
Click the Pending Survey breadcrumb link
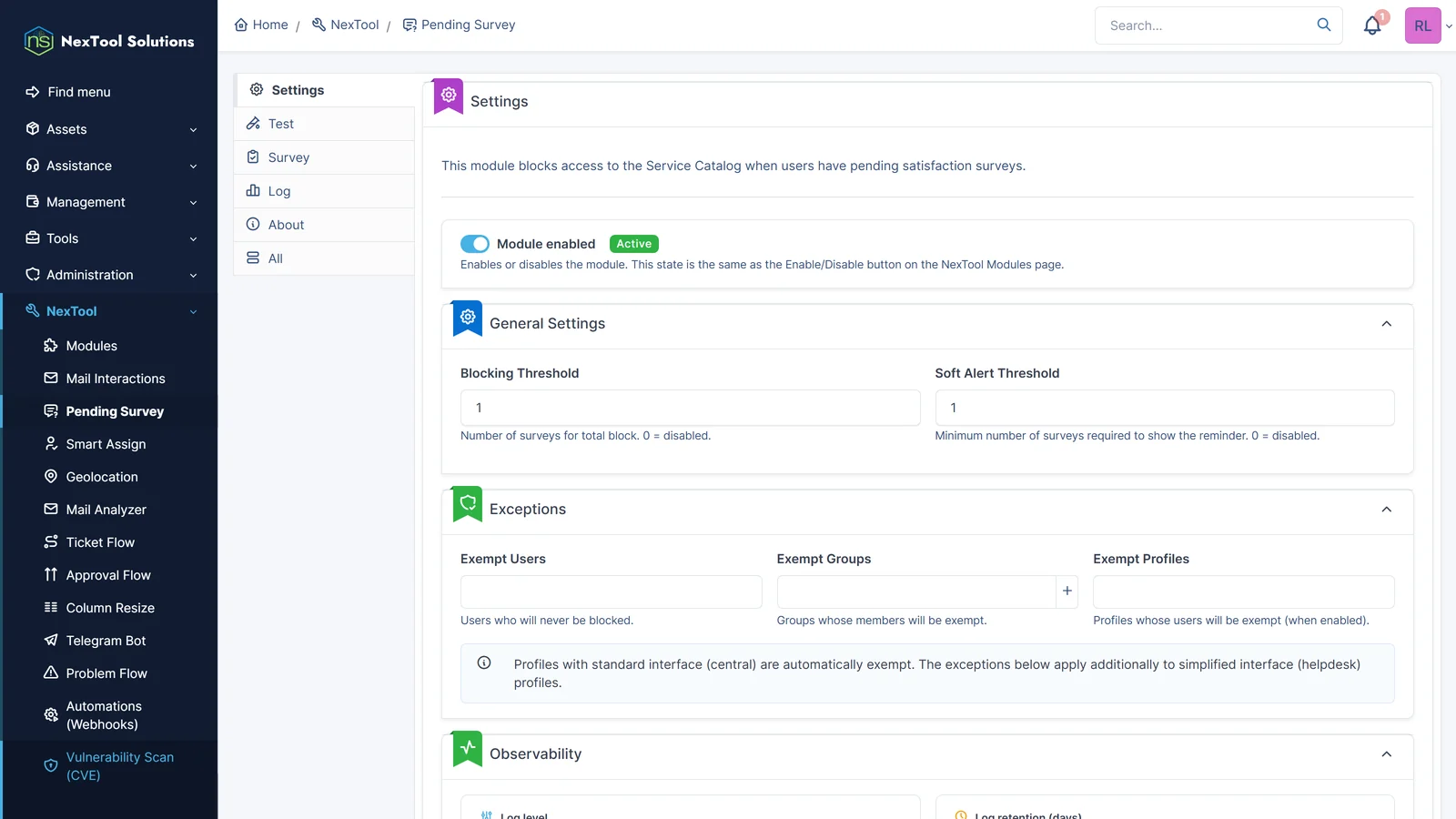[459, 25]
